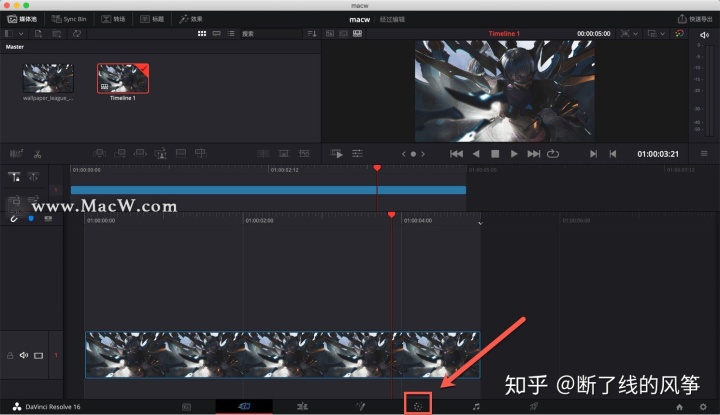Open the Titles (标题) tab
The image size is (720, 415).
click(x=152, y=19)
